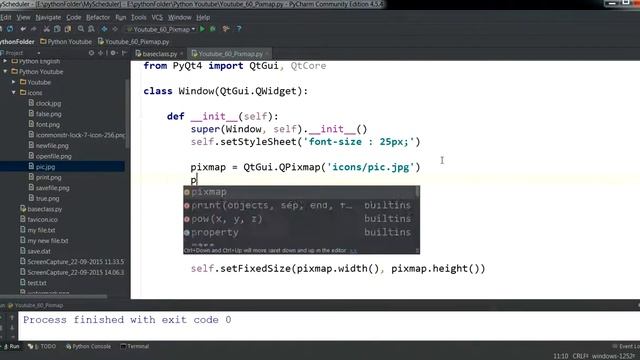Select print autocomplete suggestion

[x=301, y=205]
